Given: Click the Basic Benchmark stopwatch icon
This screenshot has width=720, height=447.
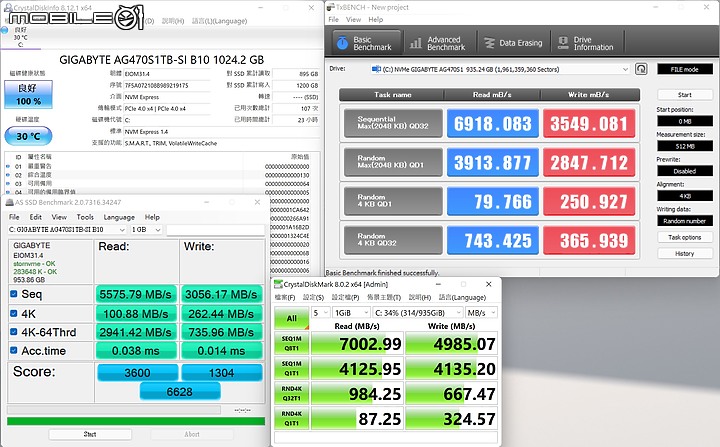Looking at the screenshot, I should coord(342,43).
